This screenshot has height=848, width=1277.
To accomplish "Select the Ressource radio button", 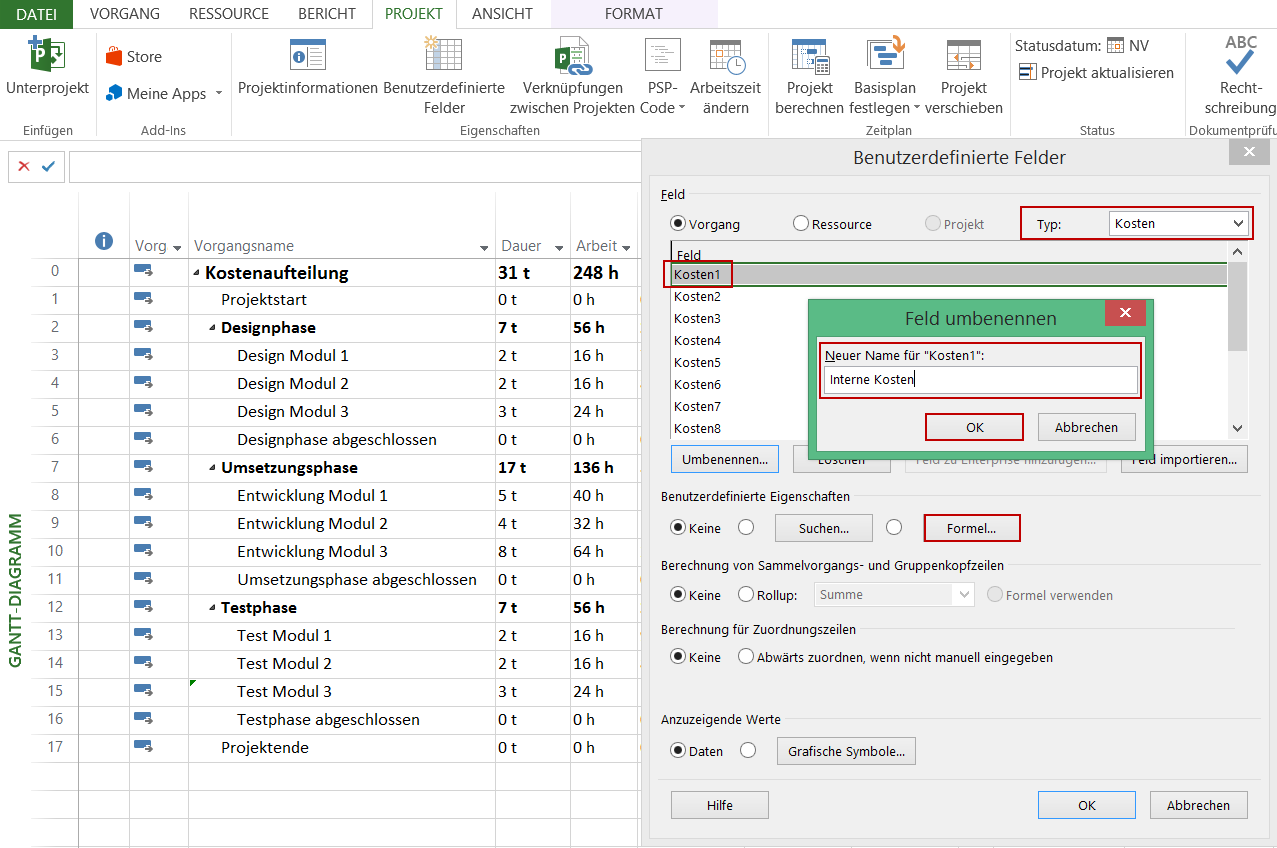I will pyautogui.click(x=801, y=224).
